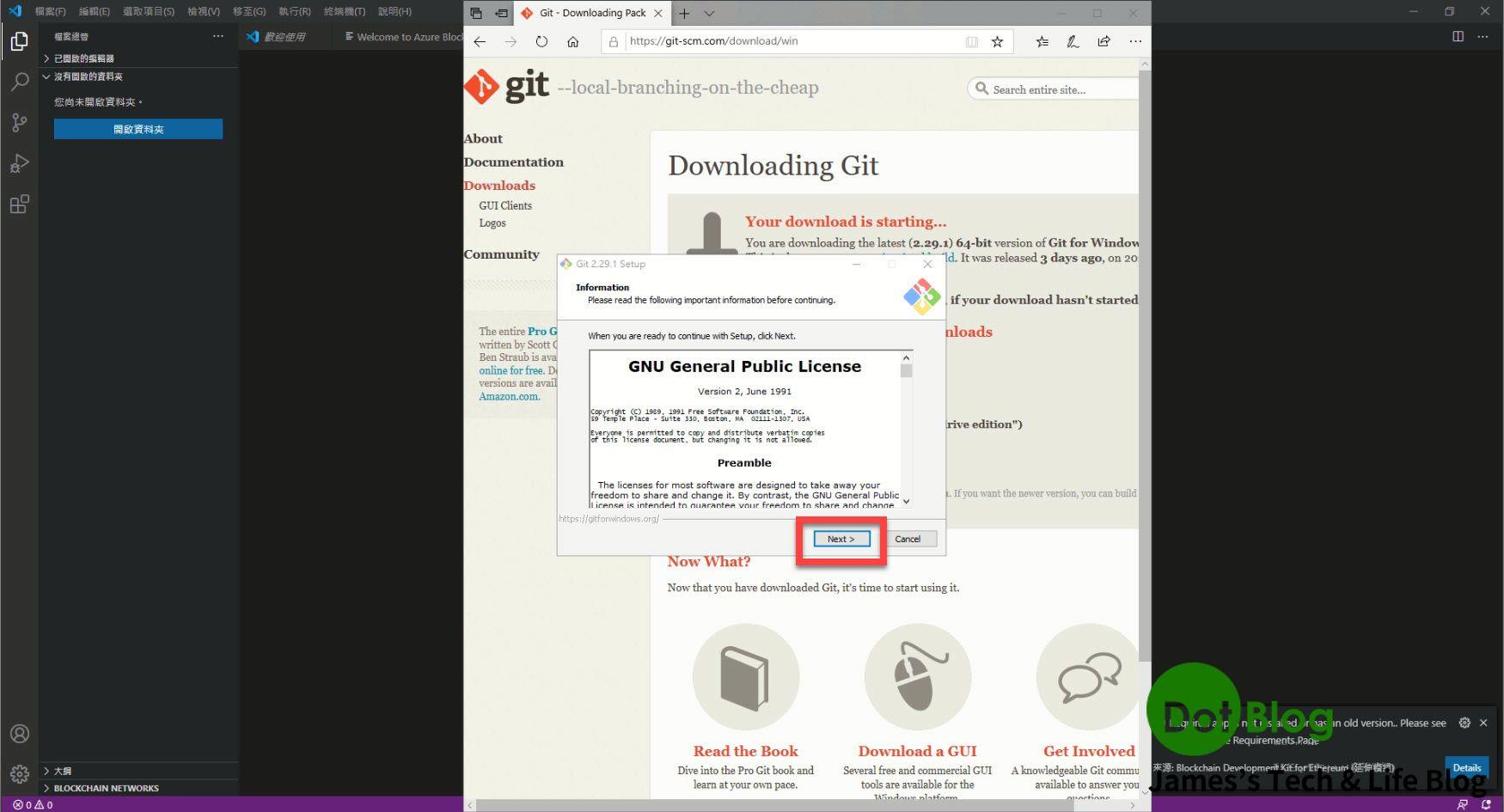Screen dimensions: 1504x812
Task: Open the Amazon.com link
Action: [509, 396]
